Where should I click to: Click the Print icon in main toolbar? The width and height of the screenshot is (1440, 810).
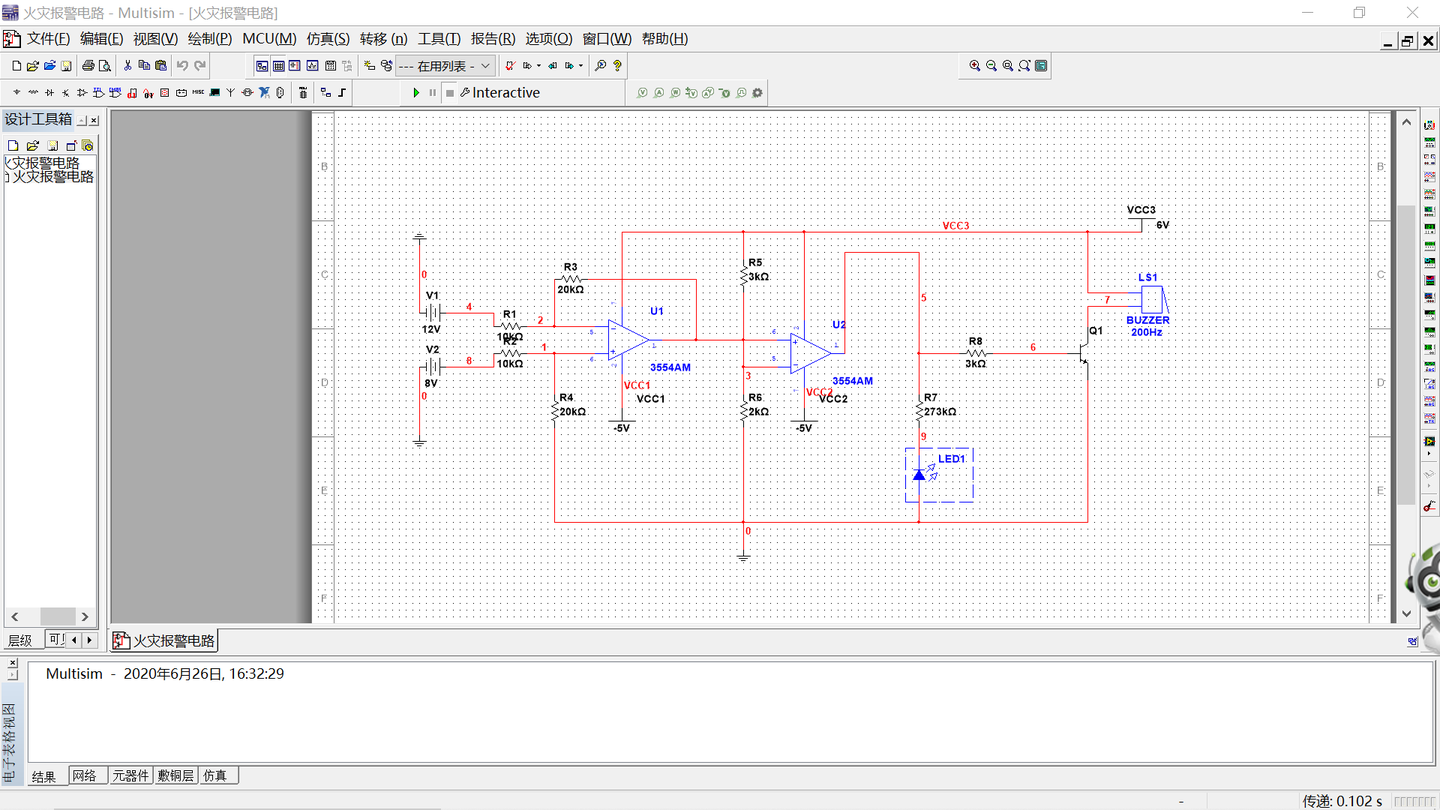click(x=88, y=66)
